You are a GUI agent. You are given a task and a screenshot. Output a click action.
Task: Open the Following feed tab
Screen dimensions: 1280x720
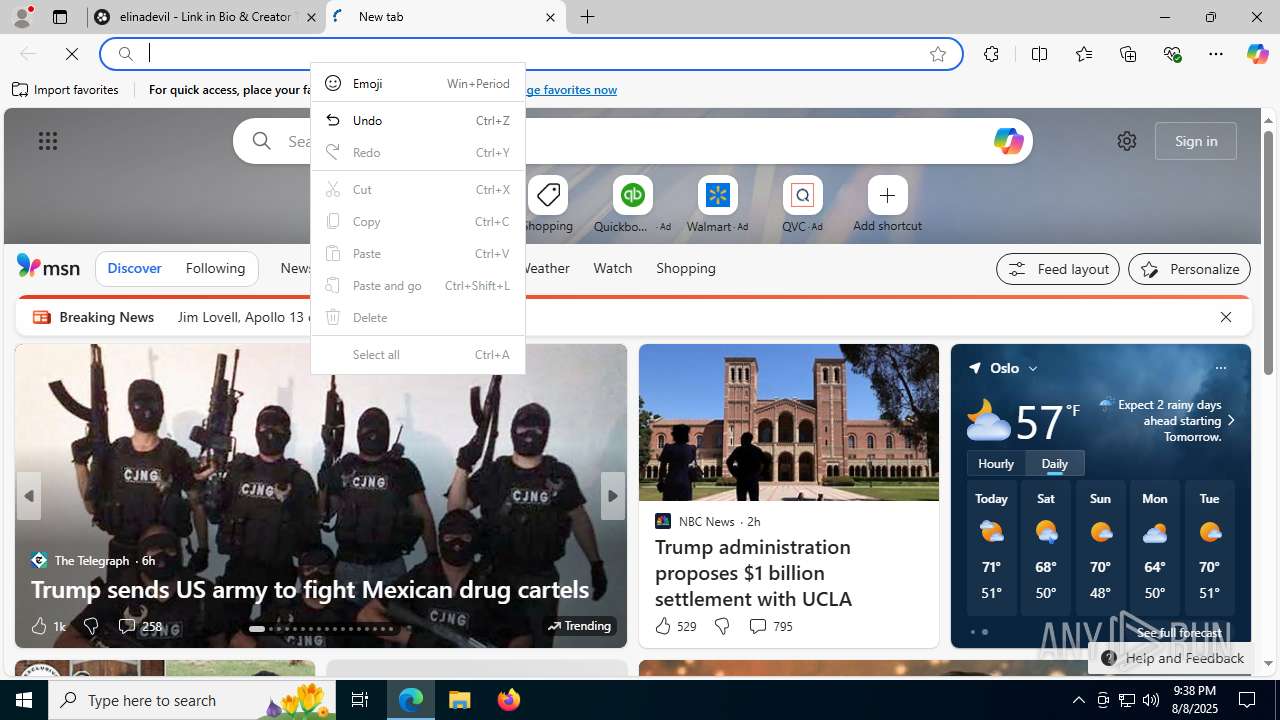point(215,268)
